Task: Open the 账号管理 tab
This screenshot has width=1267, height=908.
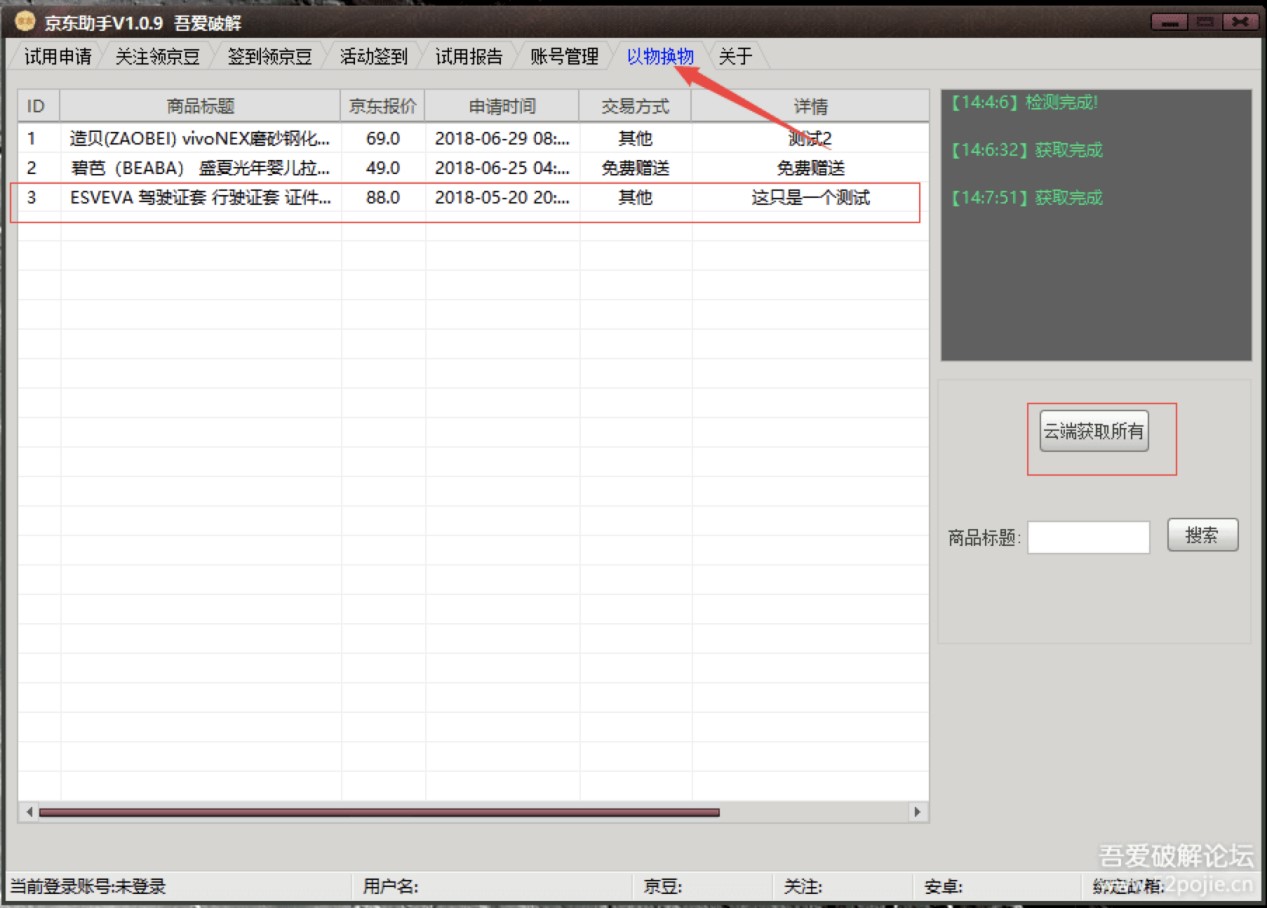Action: 564,57
